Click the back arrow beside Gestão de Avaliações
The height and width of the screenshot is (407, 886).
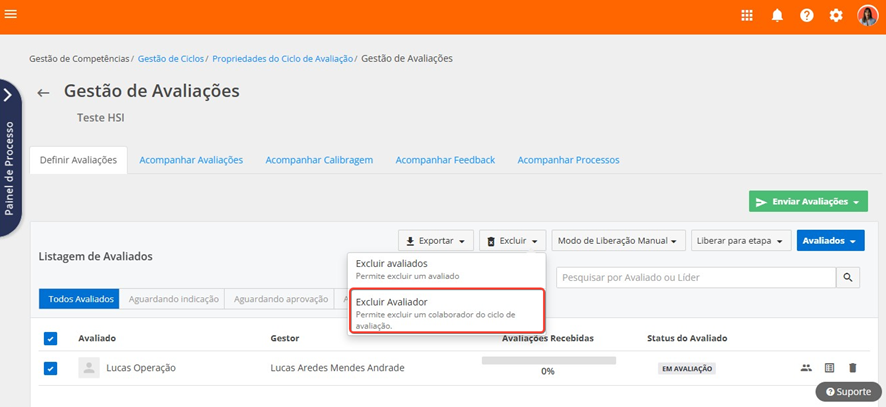[x=43, y=93]
